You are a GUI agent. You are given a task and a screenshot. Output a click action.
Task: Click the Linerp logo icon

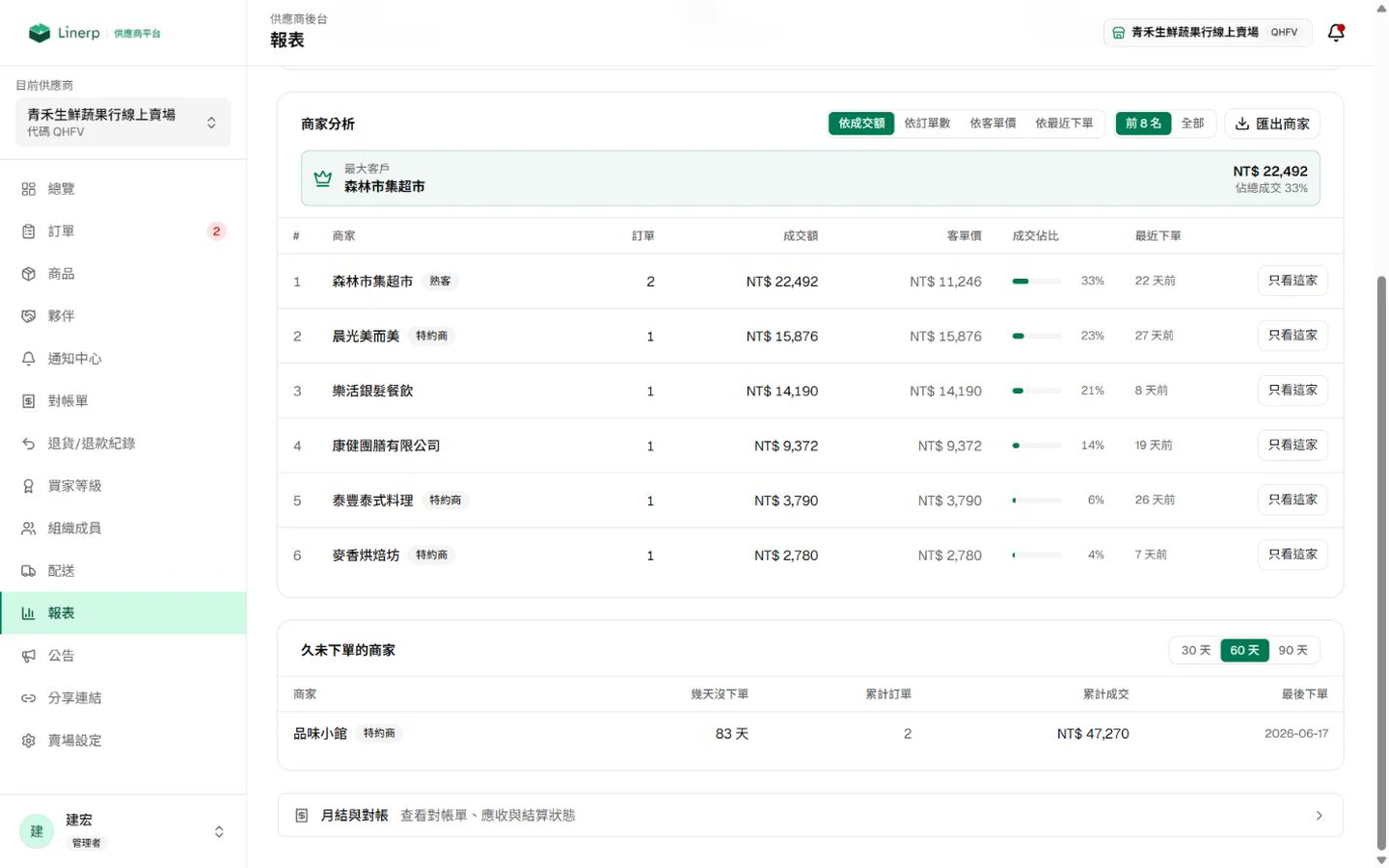[40, 33]
